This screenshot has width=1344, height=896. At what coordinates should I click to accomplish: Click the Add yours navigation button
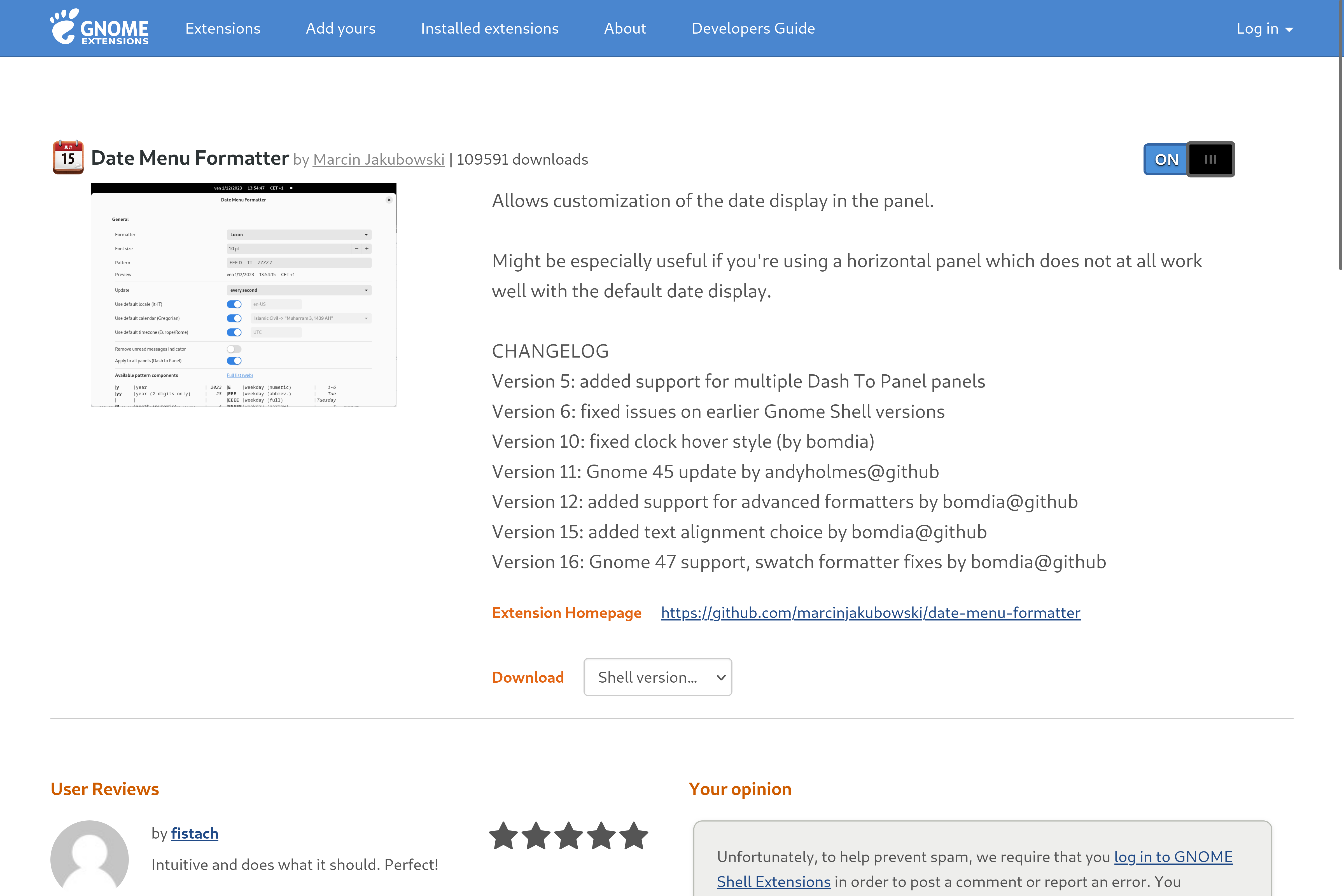340,27
